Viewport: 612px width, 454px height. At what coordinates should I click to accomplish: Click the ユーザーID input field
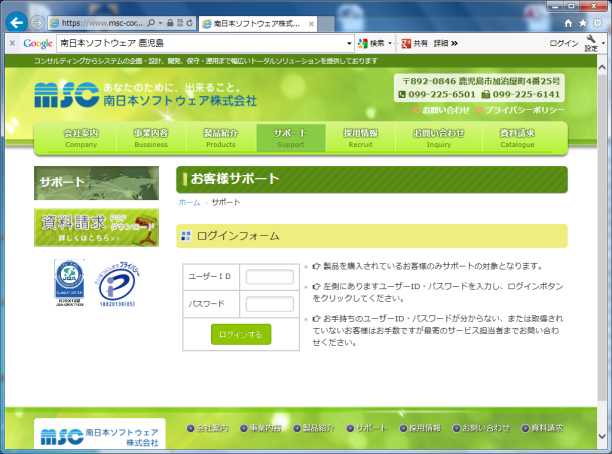tap(268, 278)
